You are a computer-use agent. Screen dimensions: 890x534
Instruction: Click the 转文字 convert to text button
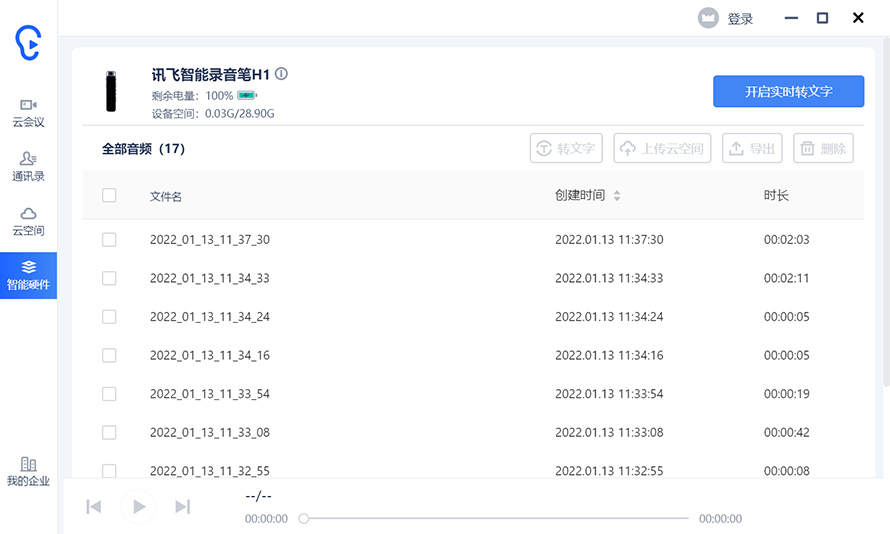566,148
